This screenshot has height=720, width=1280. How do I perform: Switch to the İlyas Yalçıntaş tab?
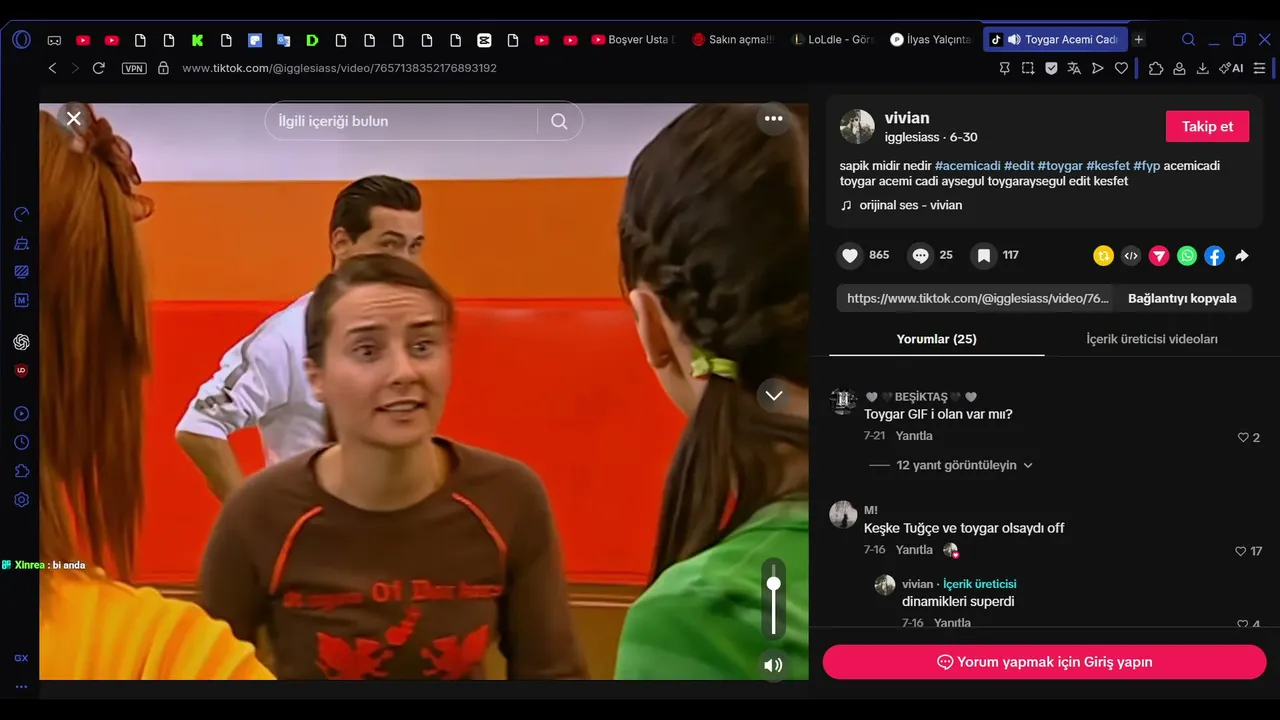coord(932,40)
